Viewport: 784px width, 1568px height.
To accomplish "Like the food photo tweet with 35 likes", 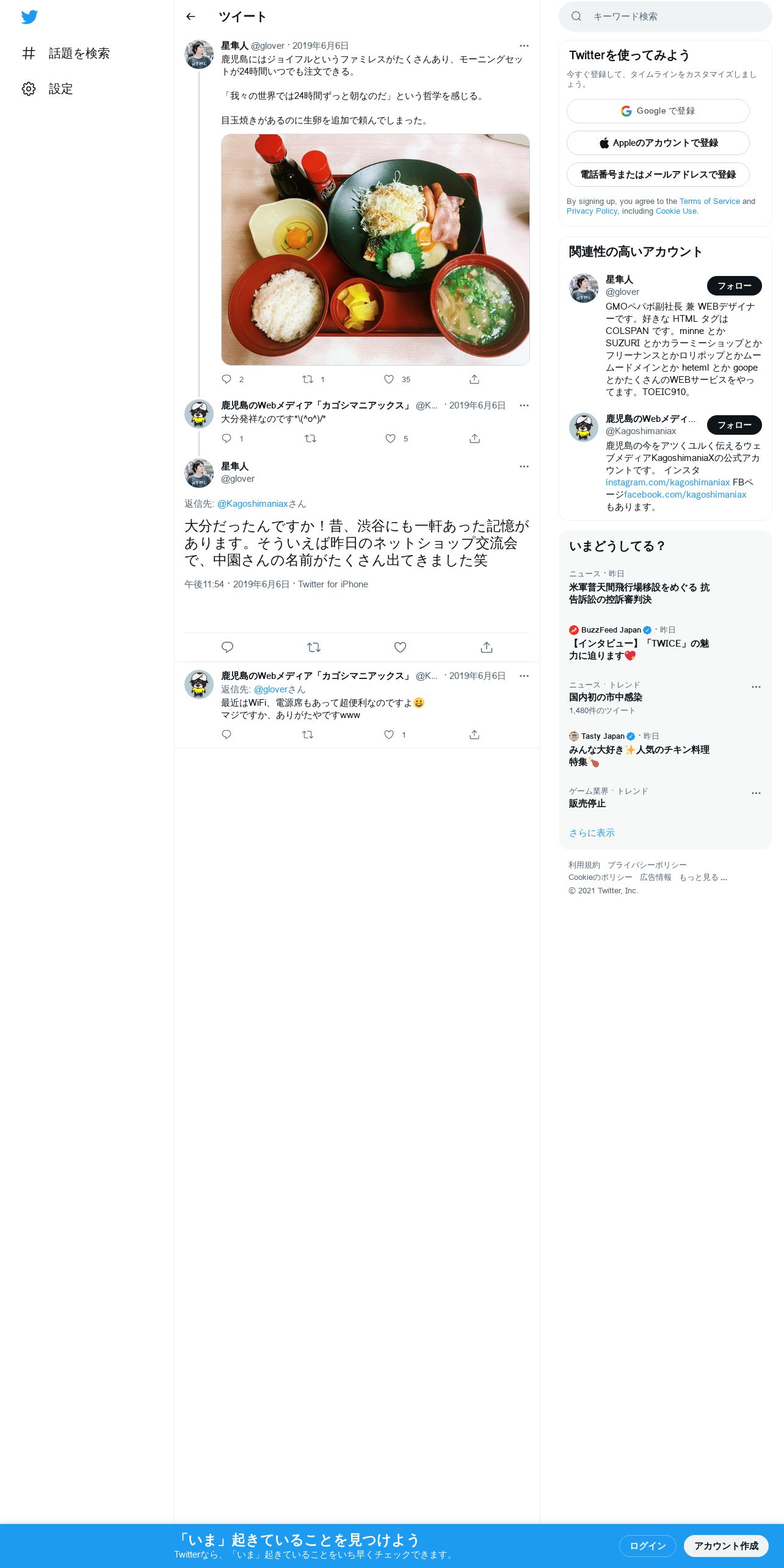I will [389, 379].
